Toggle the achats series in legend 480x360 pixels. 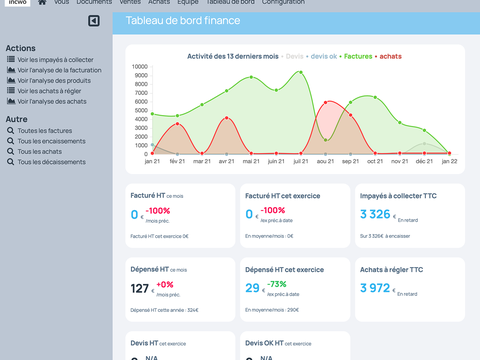click(x=390, y=56)
